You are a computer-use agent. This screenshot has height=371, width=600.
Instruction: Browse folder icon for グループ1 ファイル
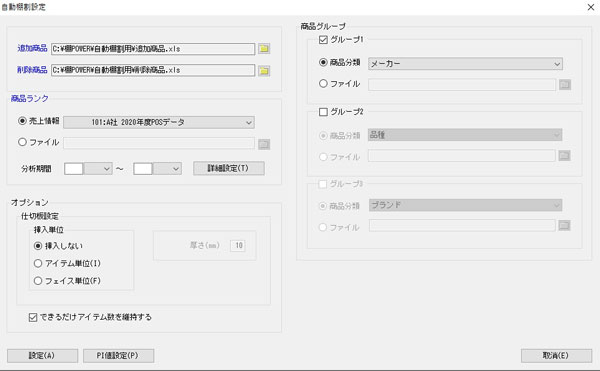pyautogui.click(x=565, y=85)
